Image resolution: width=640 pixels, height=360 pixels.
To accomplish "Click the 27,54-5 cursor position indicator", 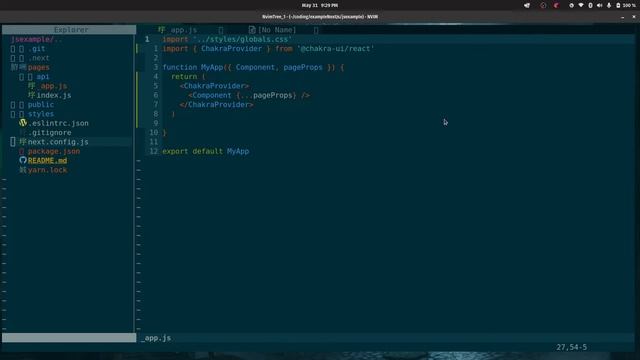I will (x=571, y=347).
